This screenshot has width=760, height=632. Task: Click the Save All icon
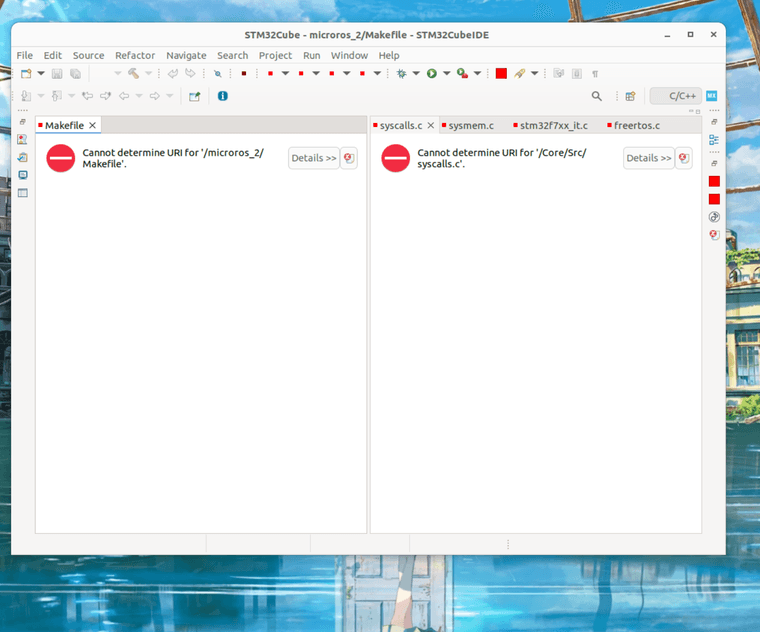(75, 74)
